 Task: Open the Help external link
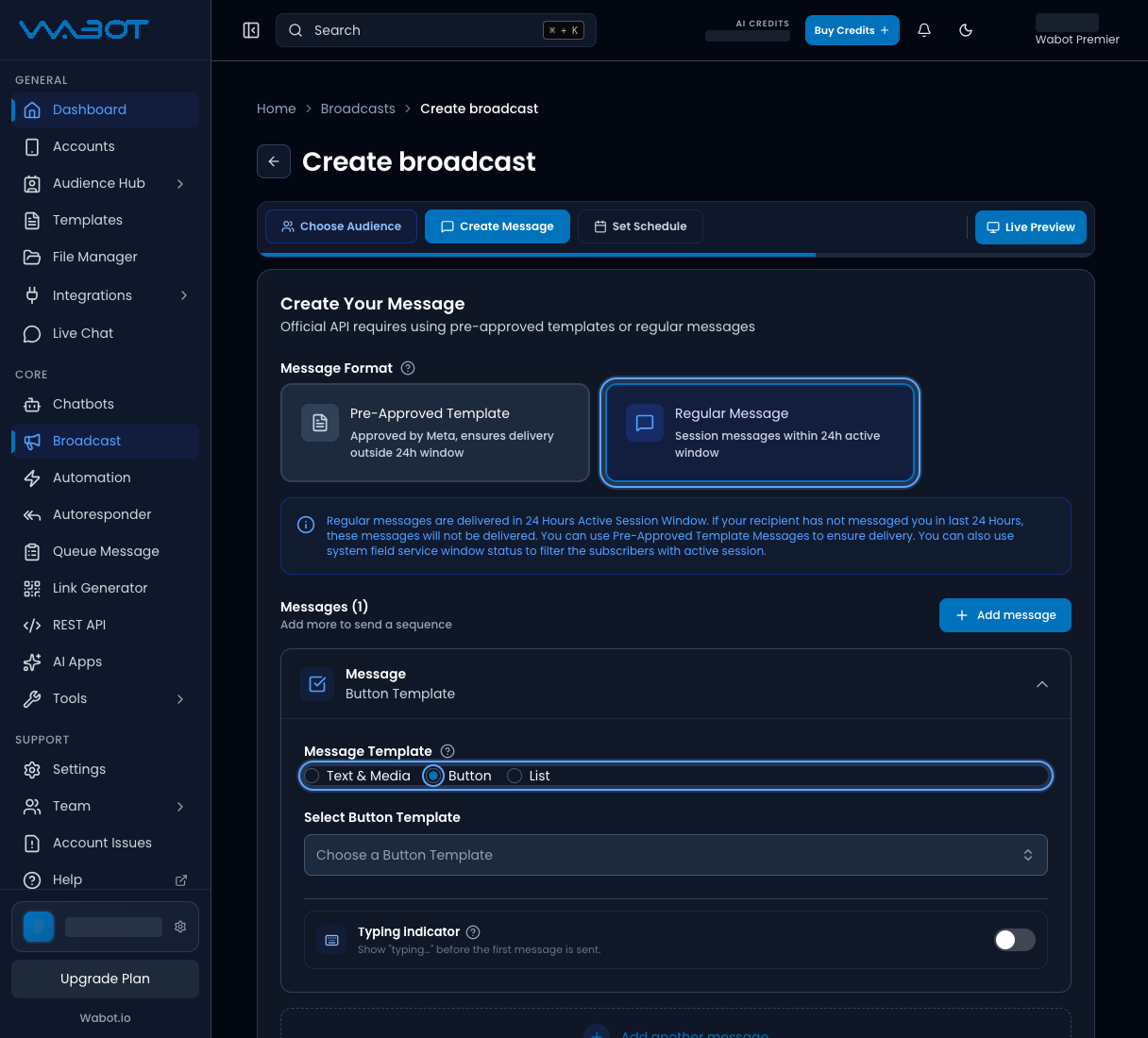pyautogui.click(x=105, y=879)
